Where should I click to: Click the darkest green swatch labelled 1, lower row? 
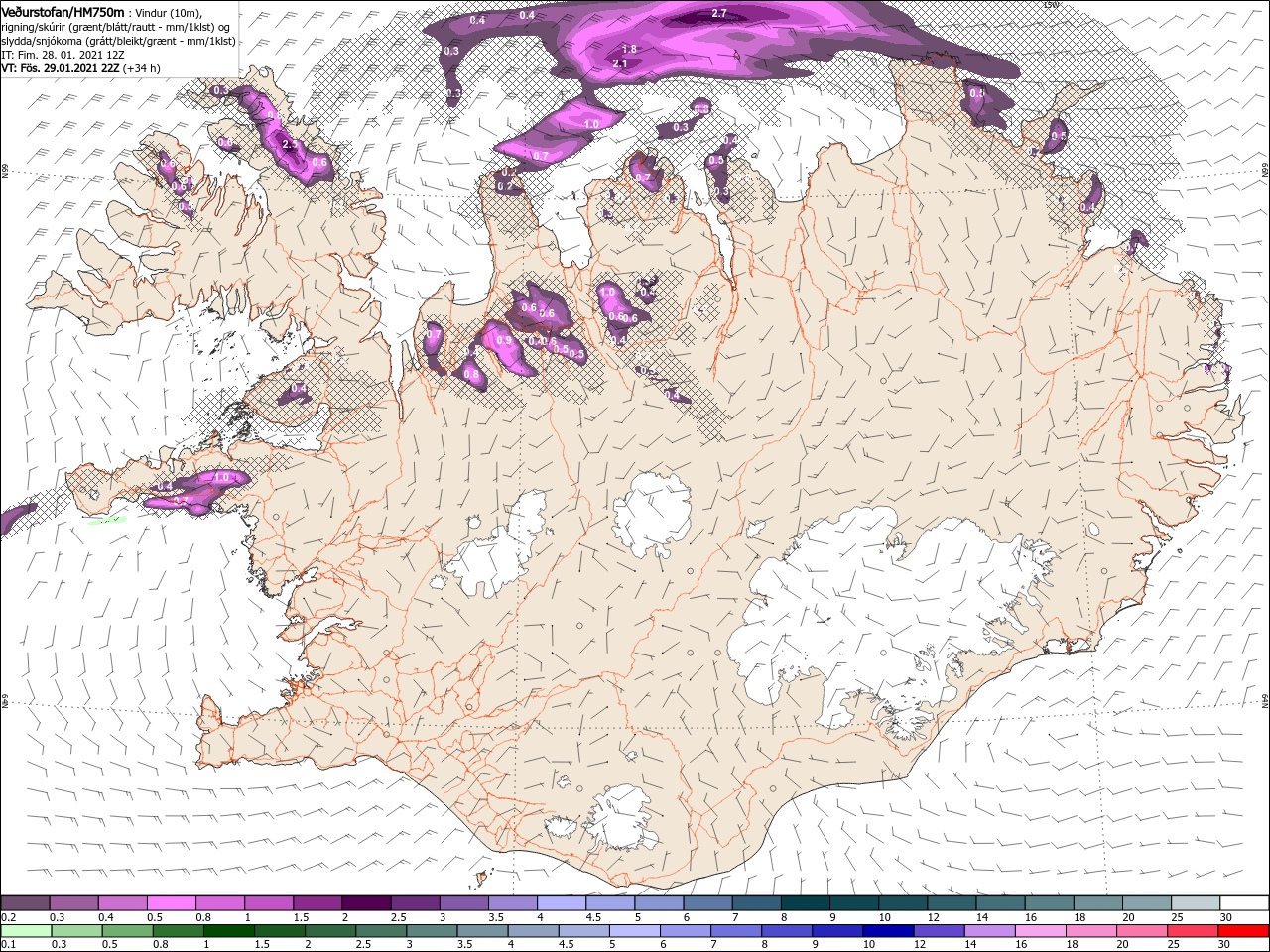(x=228, y=931)
